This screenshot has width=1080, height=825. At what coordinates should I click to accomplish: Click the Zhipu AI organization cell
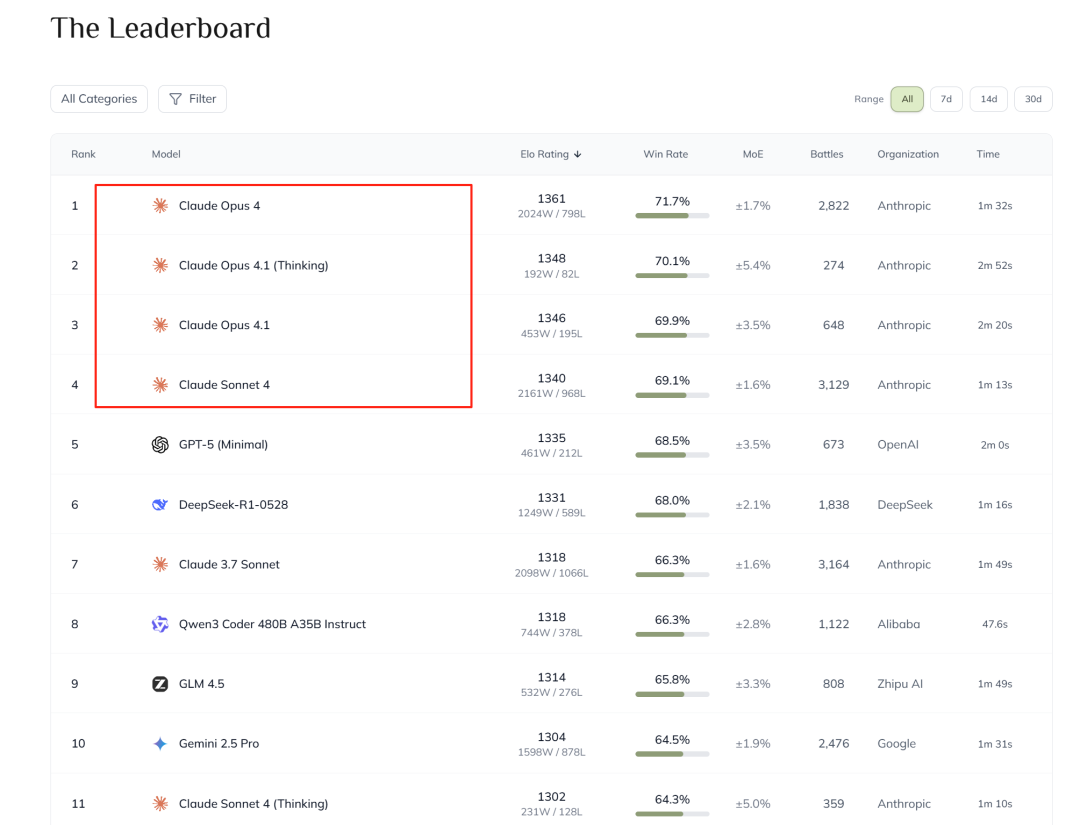pyautogui.click(x=900, y=684)
